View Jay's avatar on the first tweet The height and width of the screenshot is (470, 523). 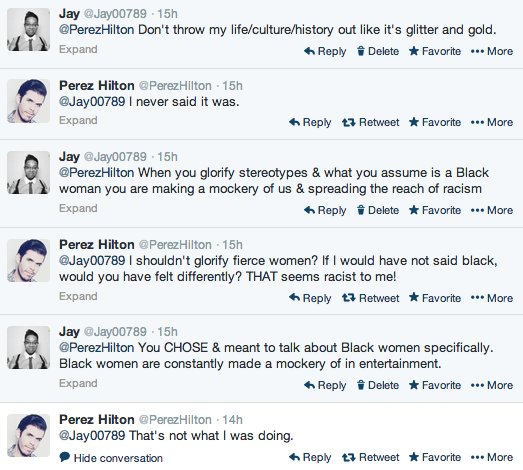(x=28, y=30)
